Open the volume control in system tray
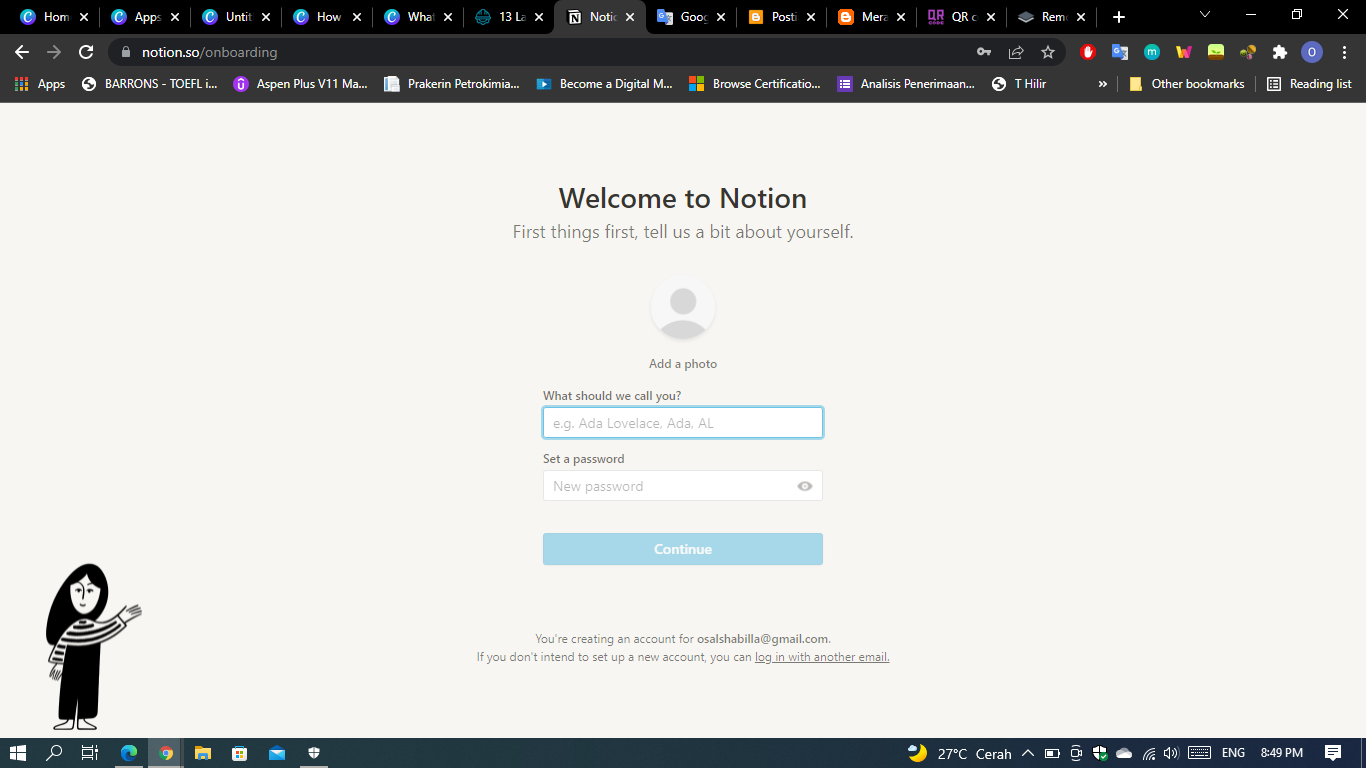This screenshot has height=768, width=1366. click(1171, 753)
